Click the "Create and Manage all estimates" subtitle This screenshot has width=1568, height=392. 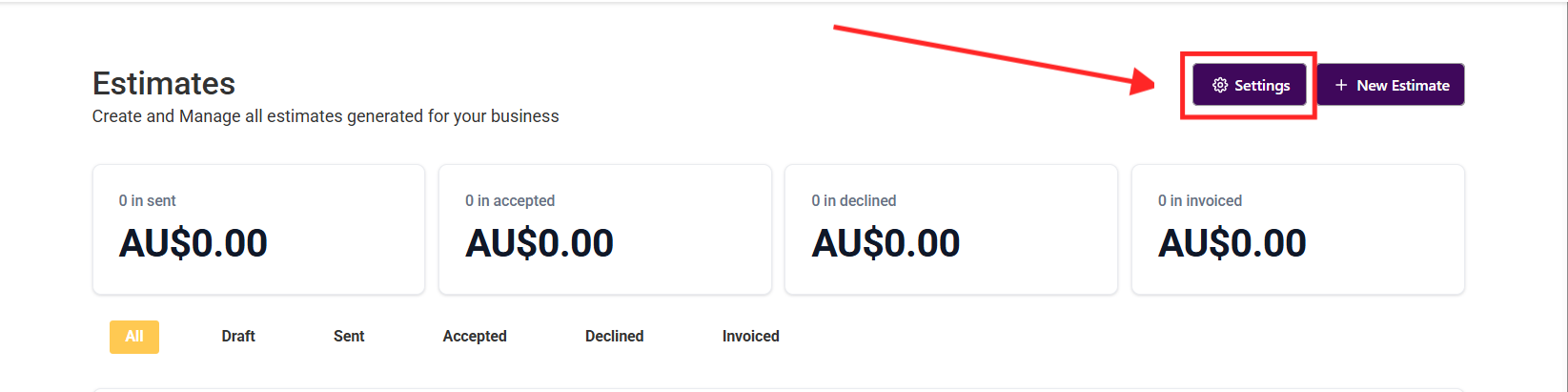click(325, 116)
